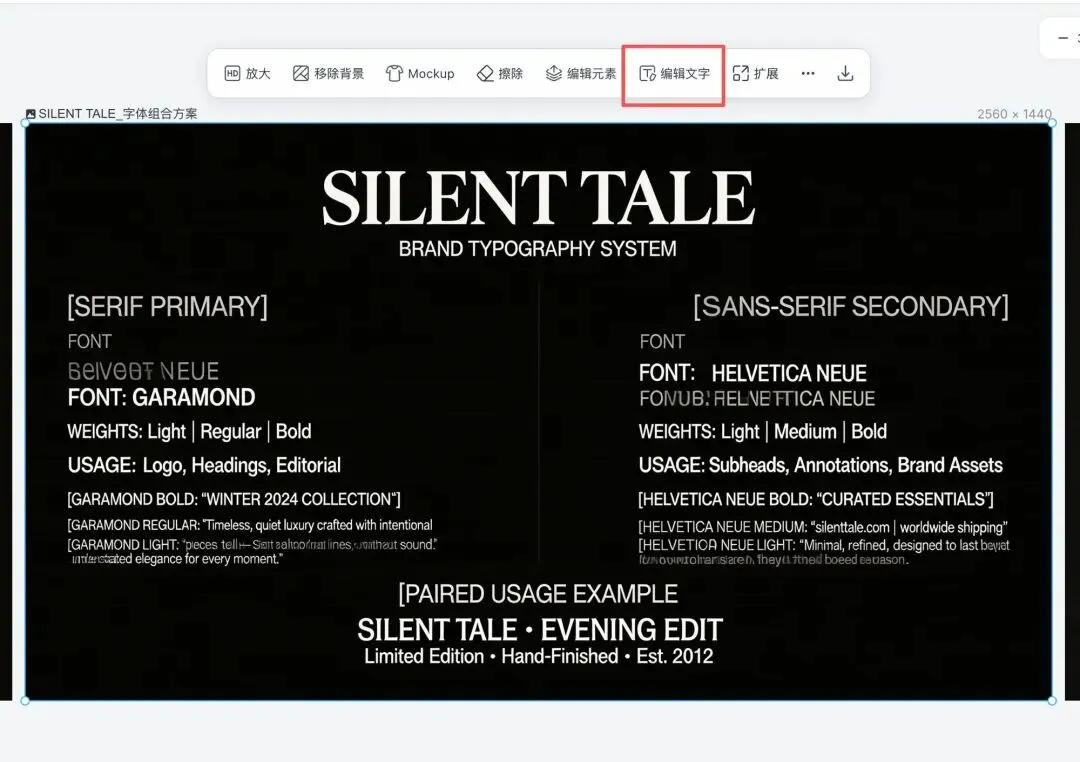This screenshot has width=1080, height=762.
Task: Select the 扩展 expand image tool
Action: [x=755, y=74]
